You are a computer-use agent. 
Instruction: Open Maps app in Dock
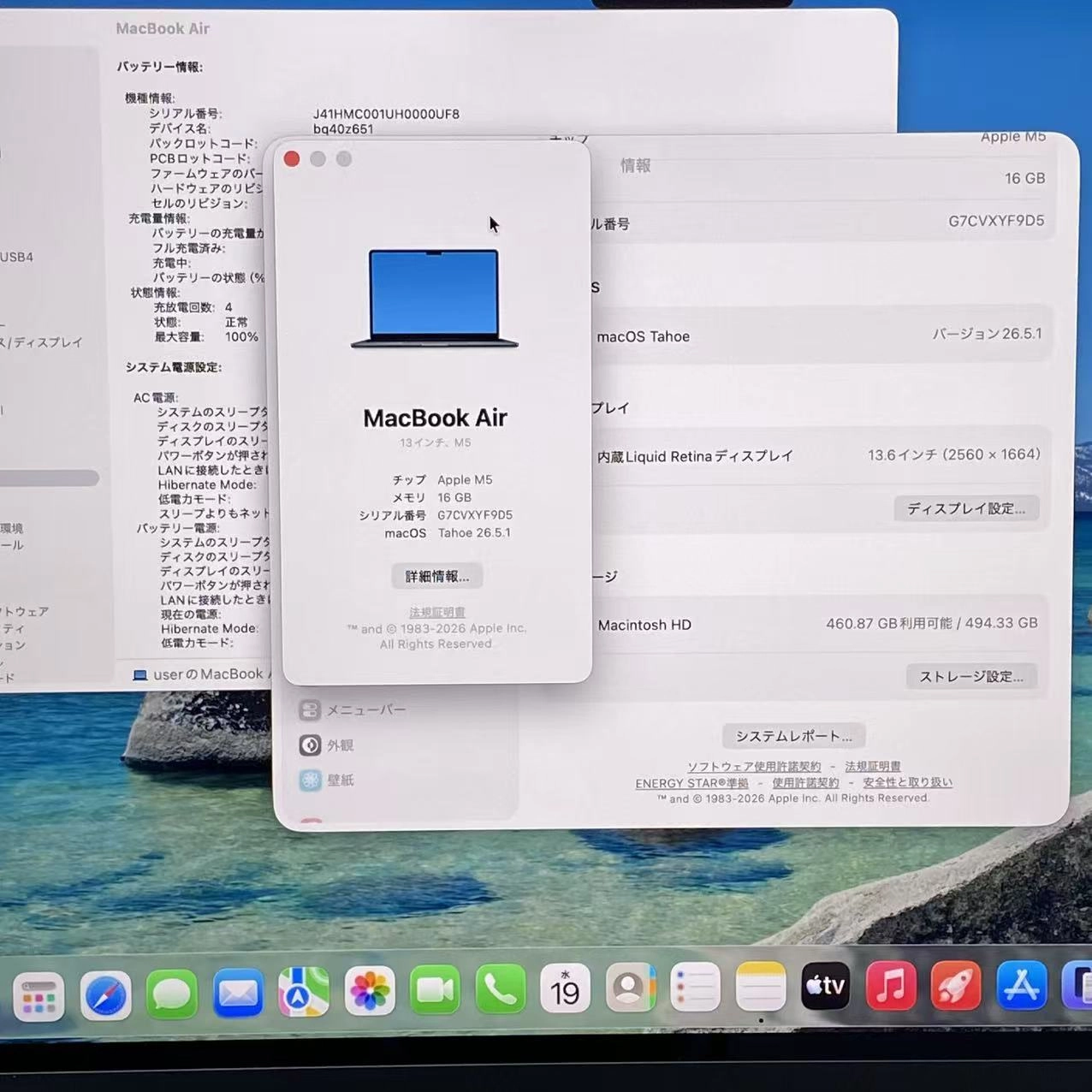click(x=304, y=993)
